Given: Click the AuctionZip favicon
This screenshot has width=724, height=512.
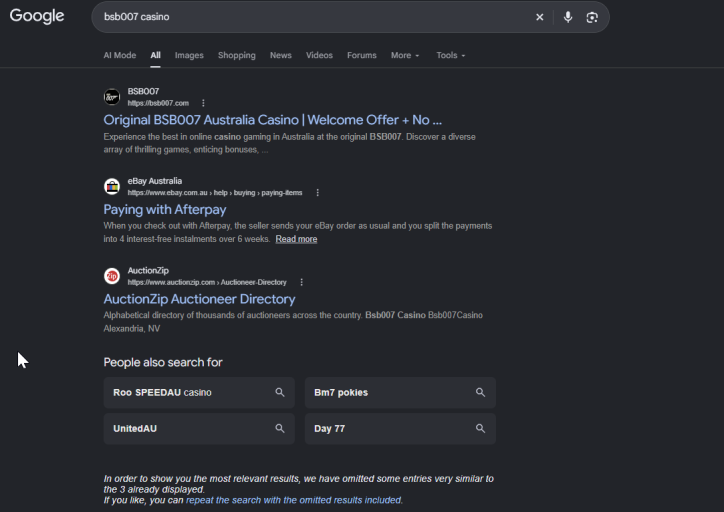Looking at the screenshot, I should (x=112, y=276).
